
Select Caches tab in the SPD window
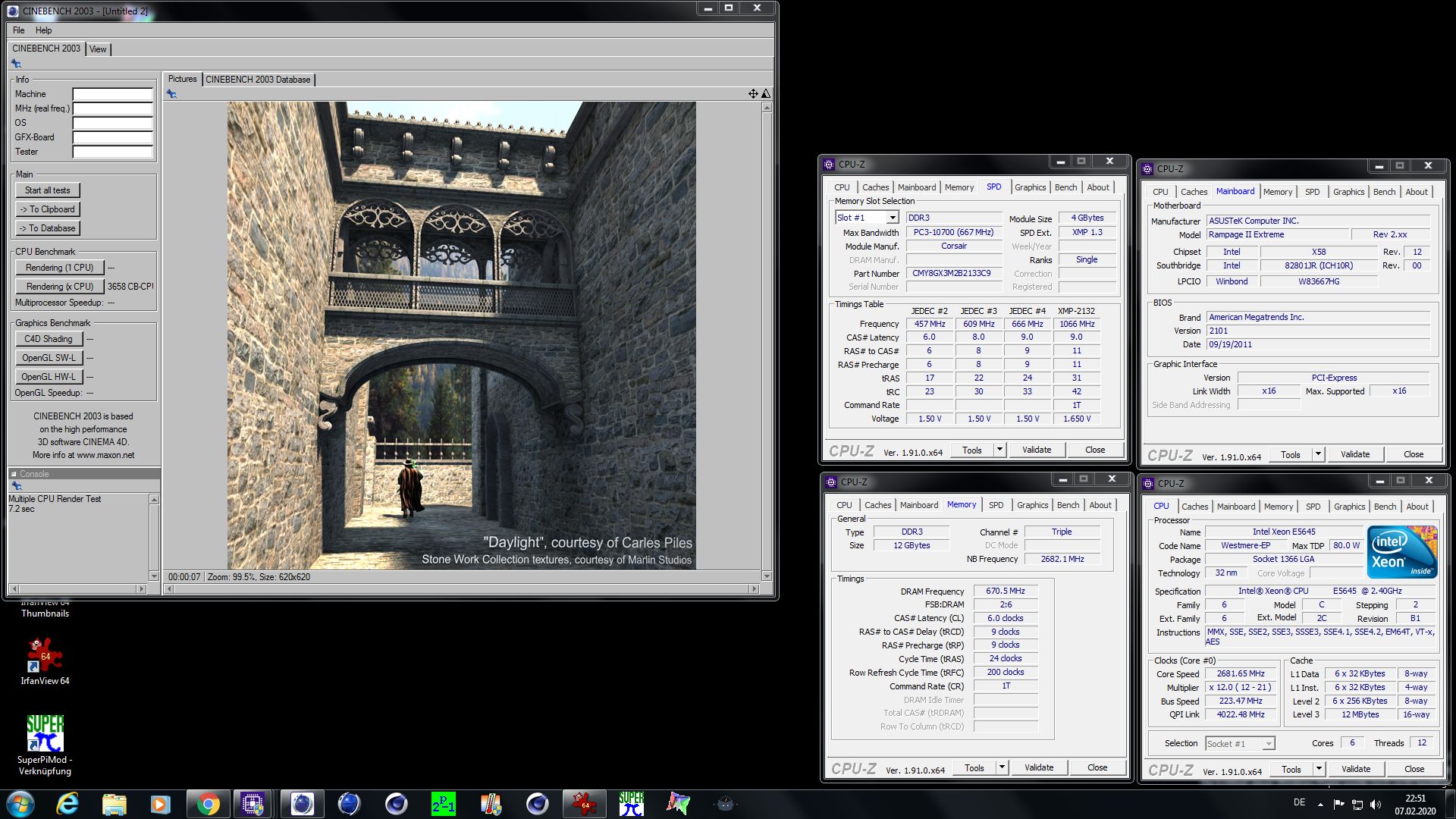875,187
